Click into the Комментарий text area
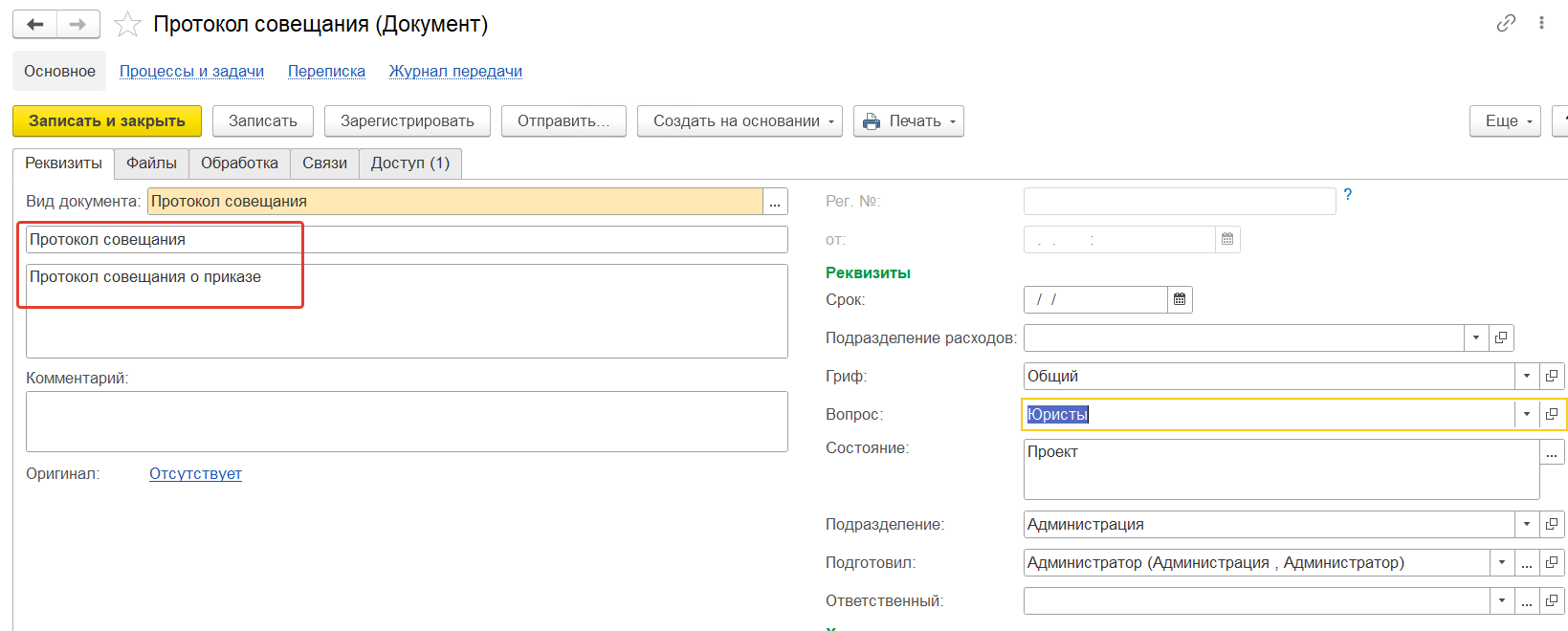 tap(407, 422)
